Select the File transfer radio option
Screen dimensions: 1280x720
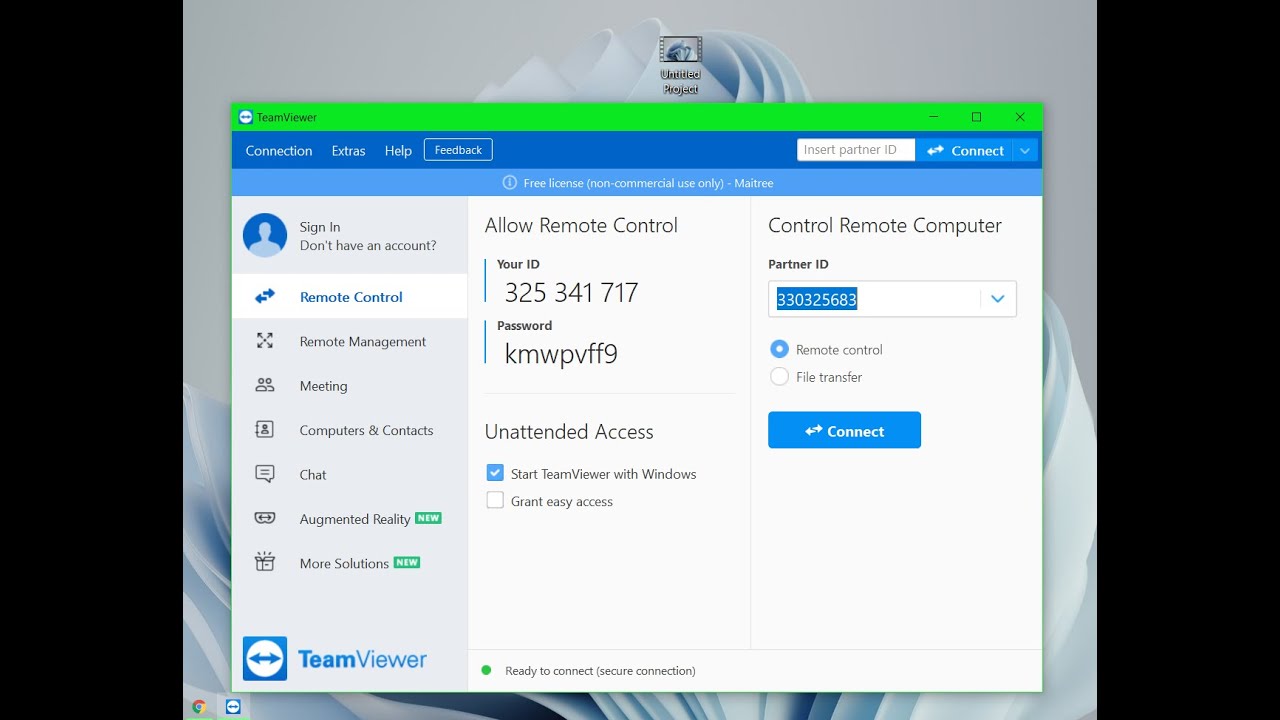coord(779,377)
